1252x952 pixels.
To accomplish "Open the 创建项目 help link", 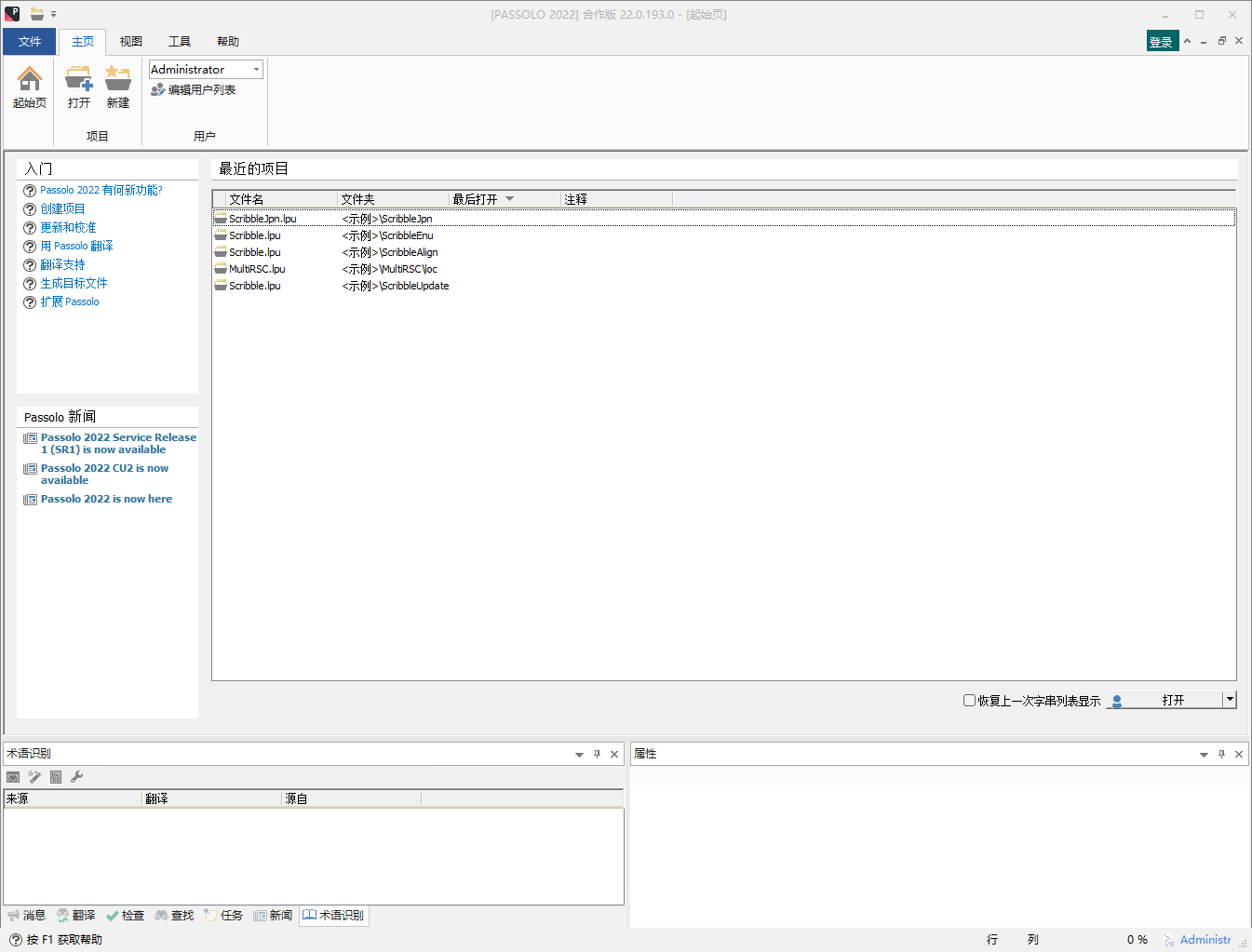I will 62,209.
